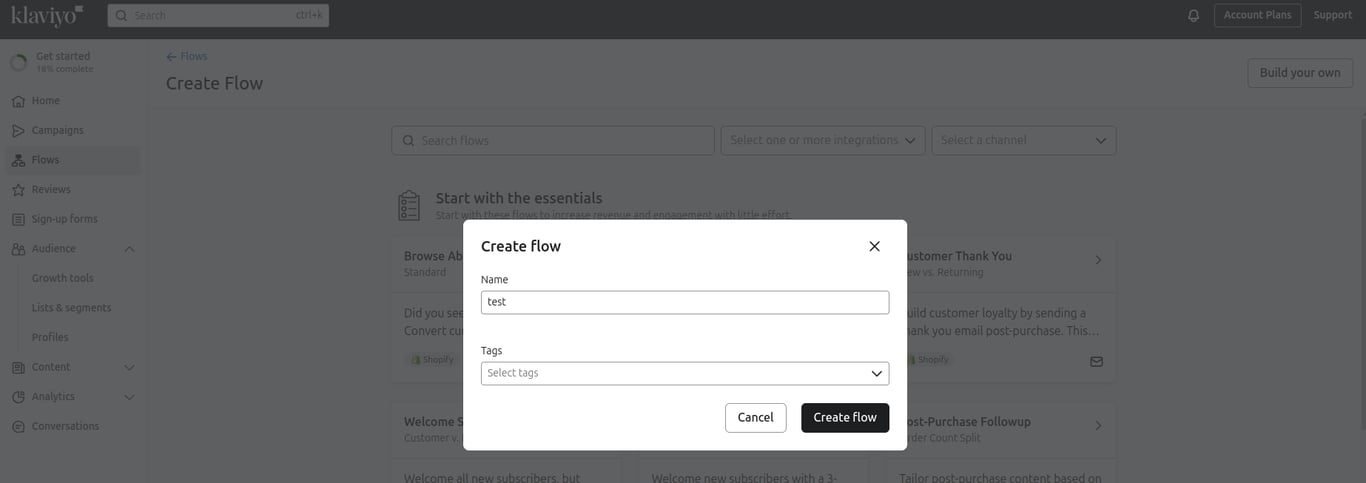Expand the Content menu section
This screenshot has width=1366, height=483.
(x=129, y=367)
